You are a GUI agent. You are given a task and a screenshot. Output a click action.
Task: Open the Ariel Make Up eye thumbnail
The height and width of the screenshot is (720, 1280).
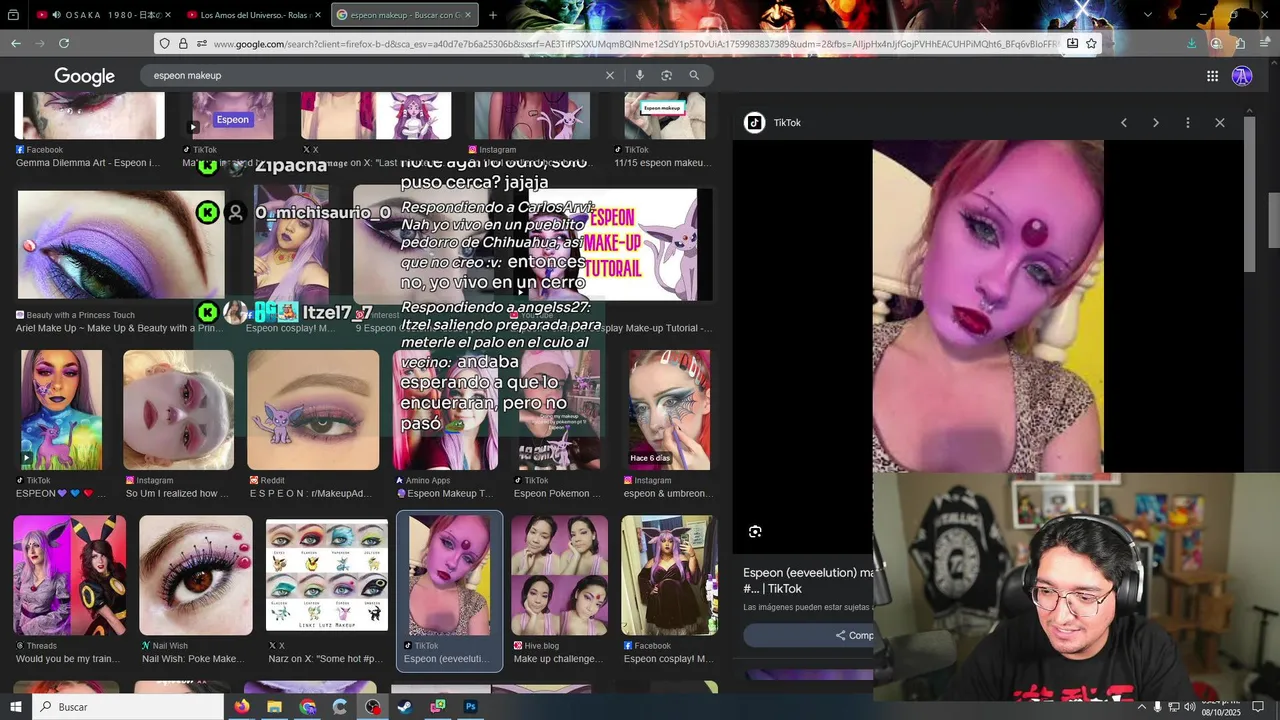coord(121,245)
